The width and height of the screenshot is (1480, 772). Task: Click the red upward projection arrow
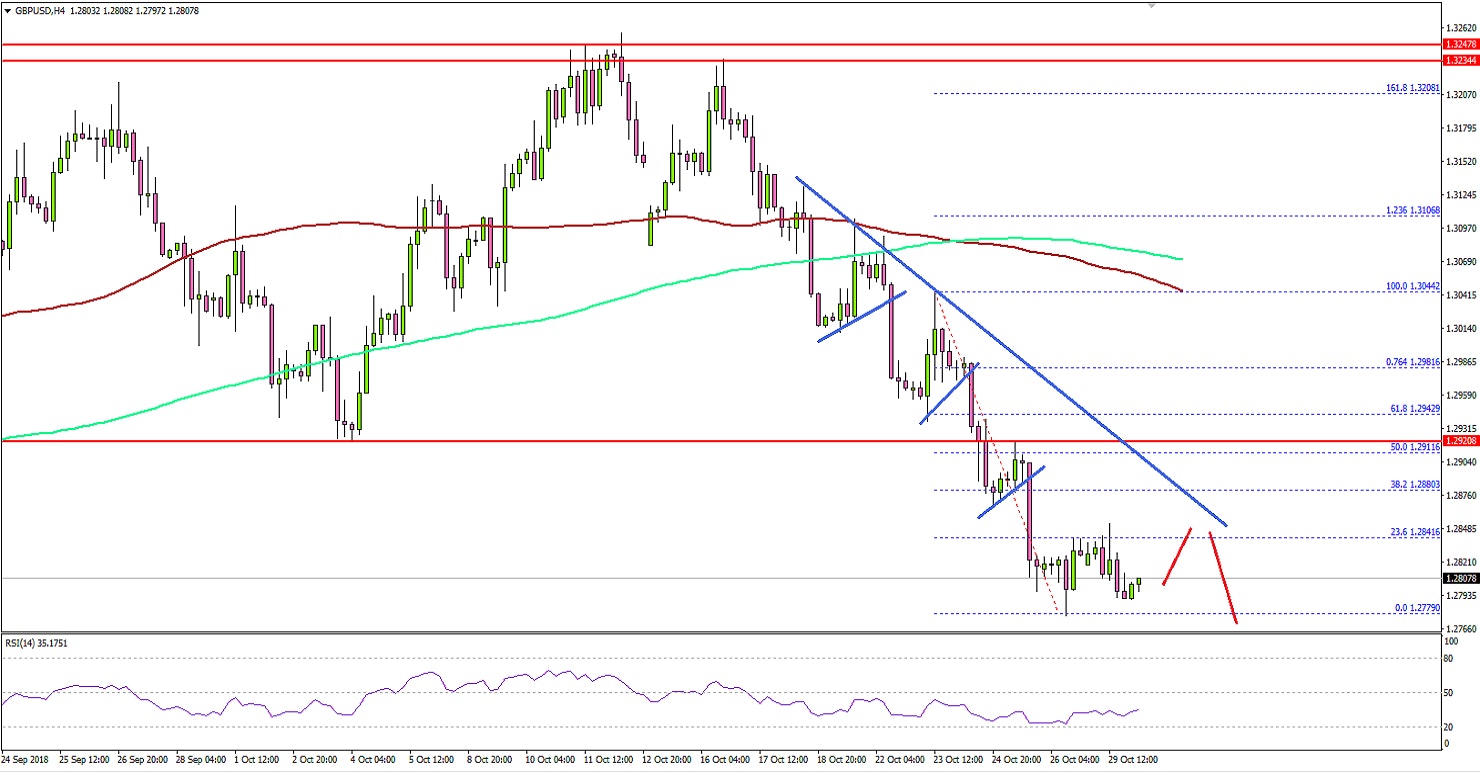tap(1175, 558)
